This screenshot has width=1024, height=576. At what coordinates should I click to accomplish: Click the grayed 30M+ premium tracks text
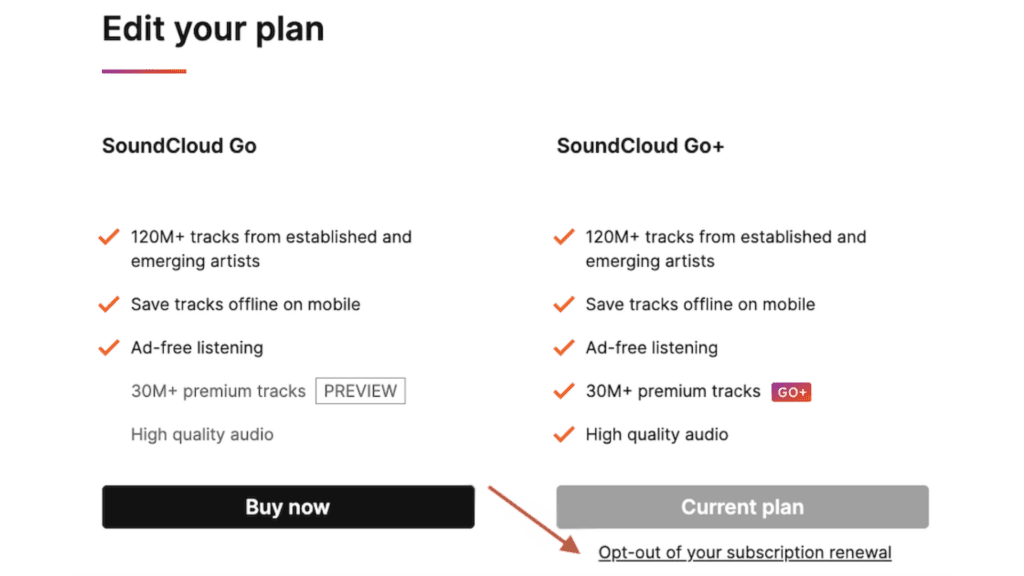click(218, 391)
